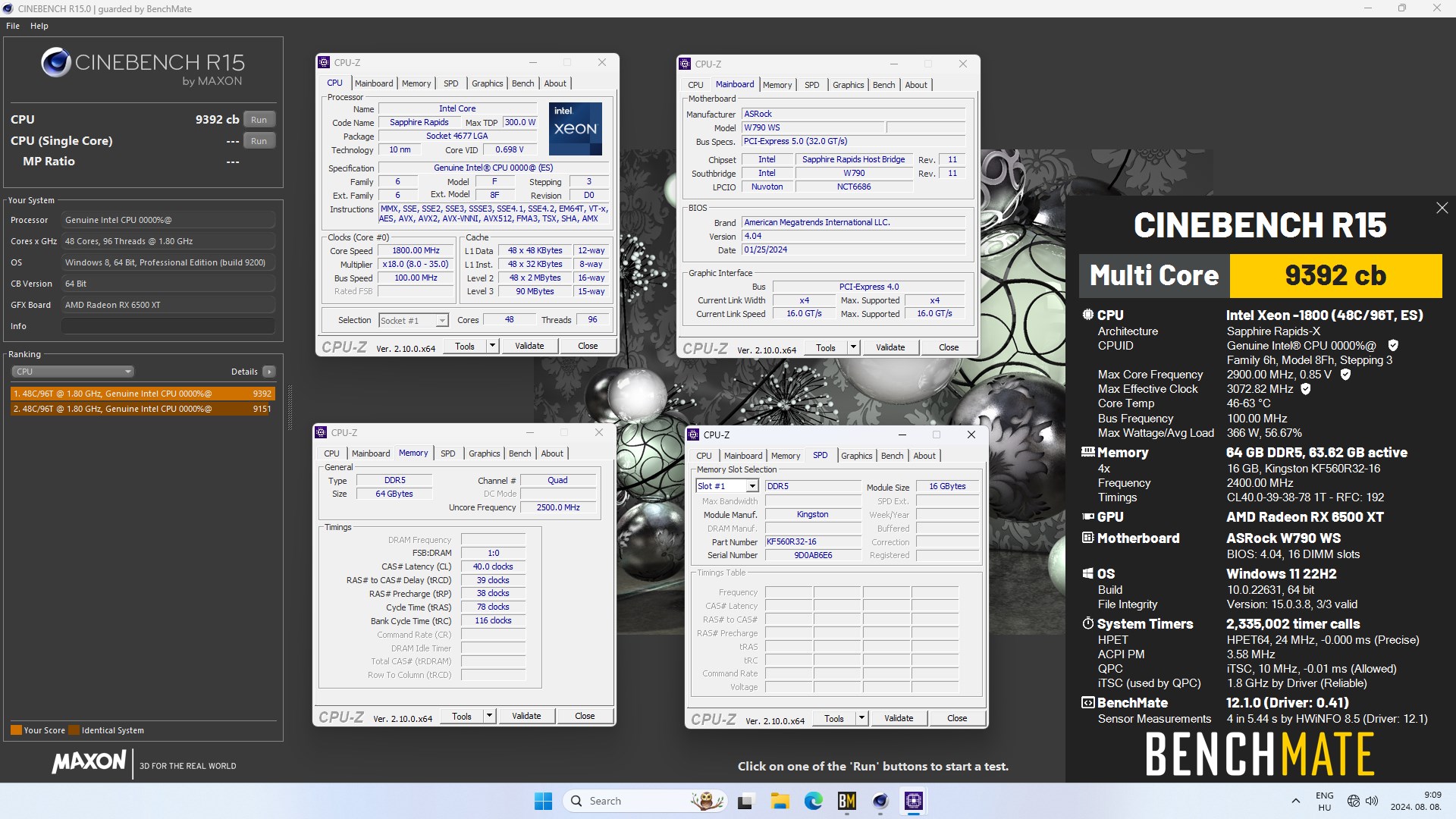Switch to Graphics tab in SPD CPU-Z window

(856, 456)
